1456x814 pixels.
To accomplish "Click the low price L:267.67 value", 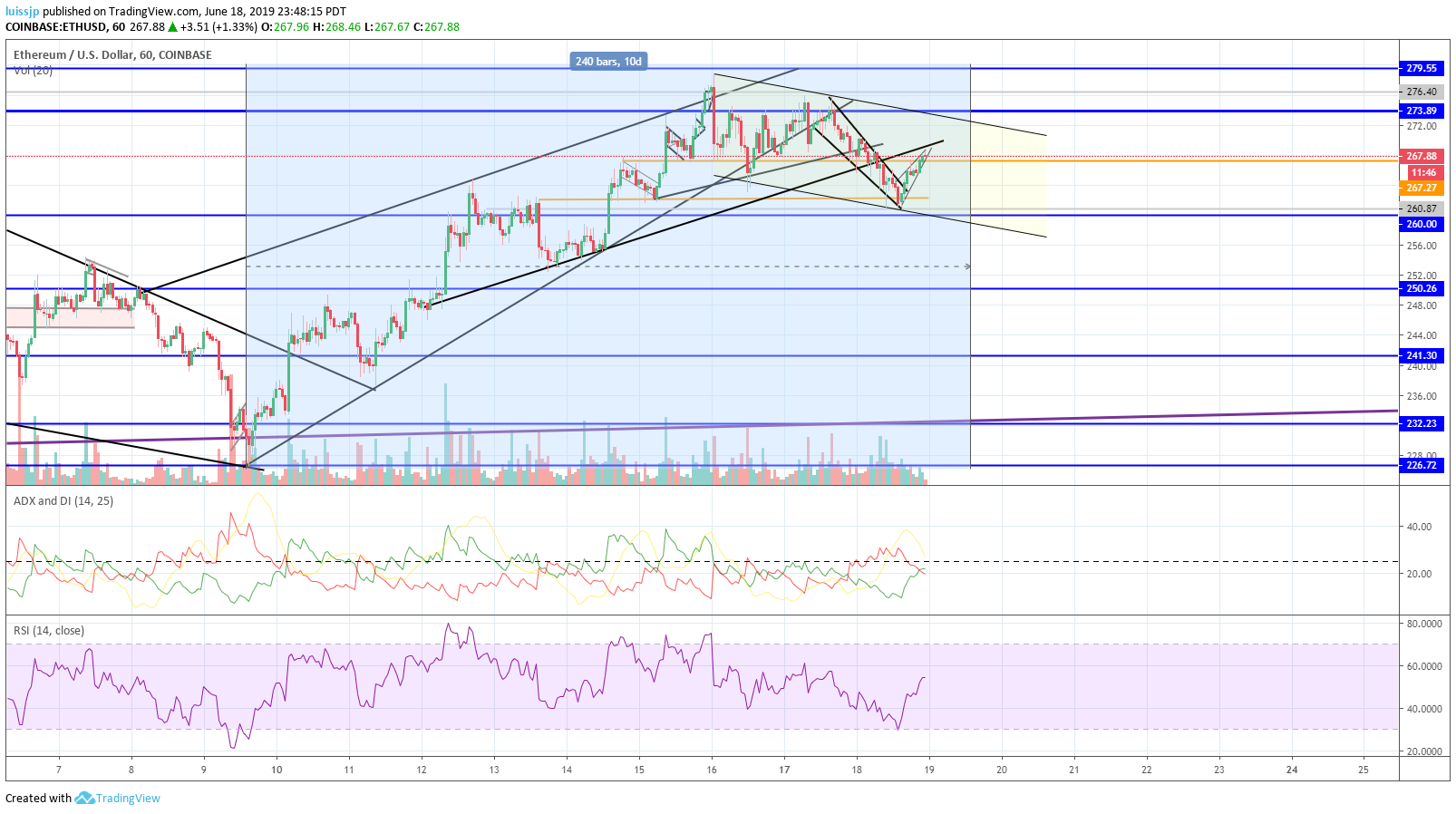I will click(x=386, y=27).
